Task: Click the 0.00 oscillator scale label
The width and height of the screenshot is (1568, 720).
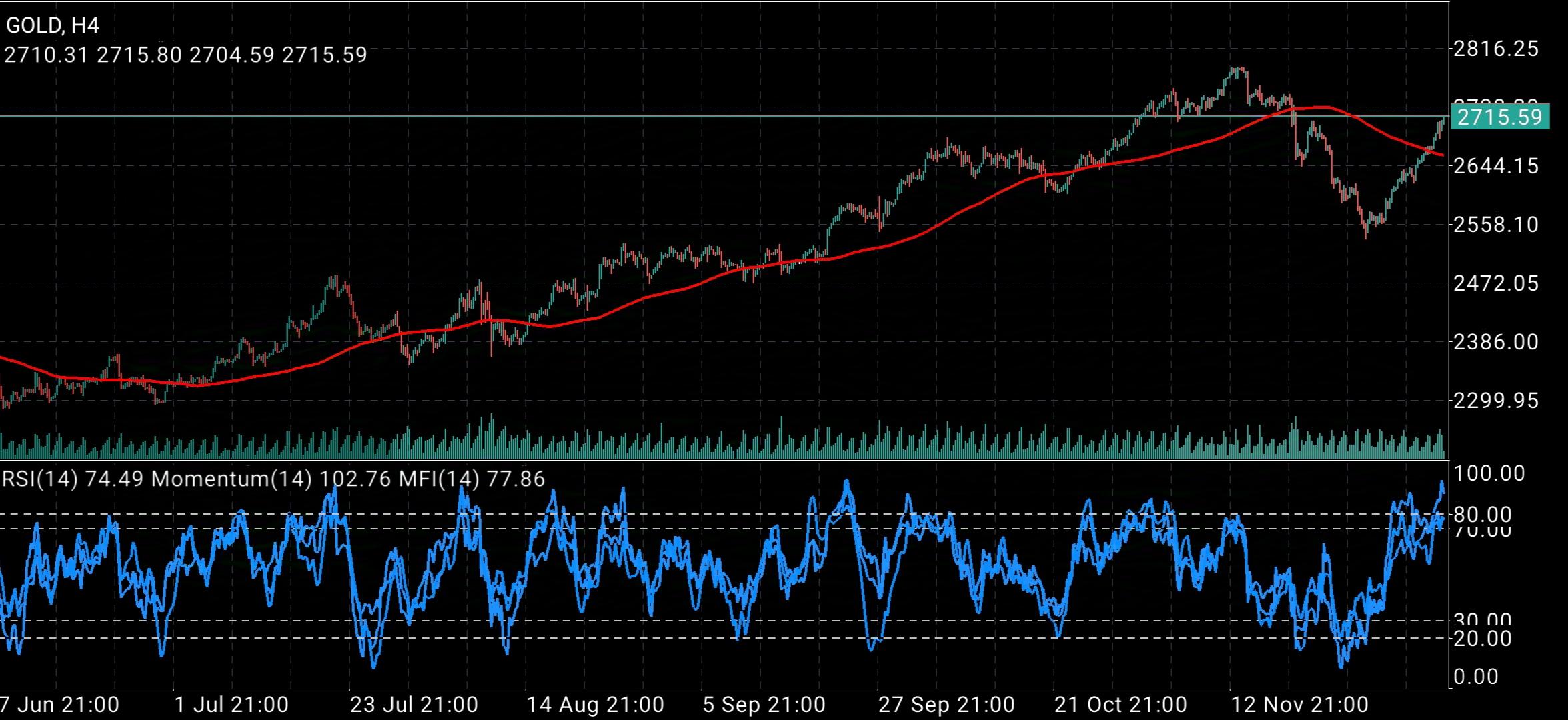Action: pos(1475,677)
